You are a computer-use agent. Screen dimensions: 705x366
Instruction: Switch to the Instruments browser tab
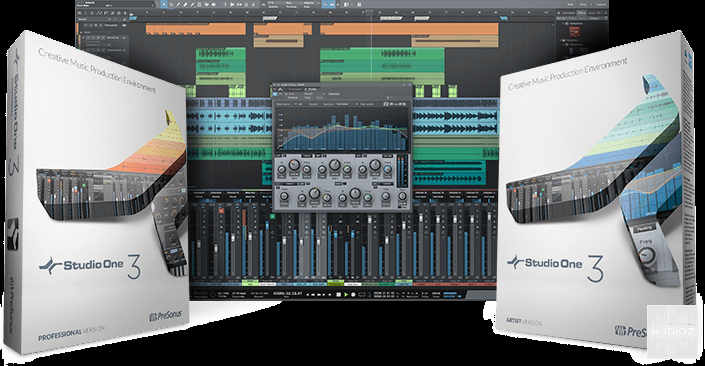coord(568,13)
